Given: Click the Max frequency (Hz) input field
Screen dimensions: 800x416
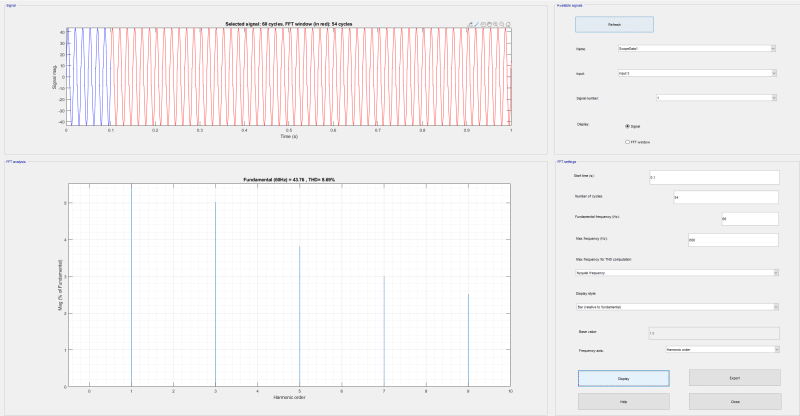Looking at the screenshot, I should tap(733, 240).
